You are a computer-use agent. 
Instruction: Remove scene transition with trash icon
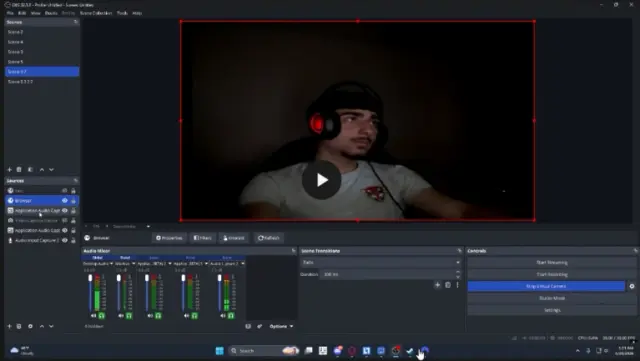pyautogui.click(x=448, y=285)
